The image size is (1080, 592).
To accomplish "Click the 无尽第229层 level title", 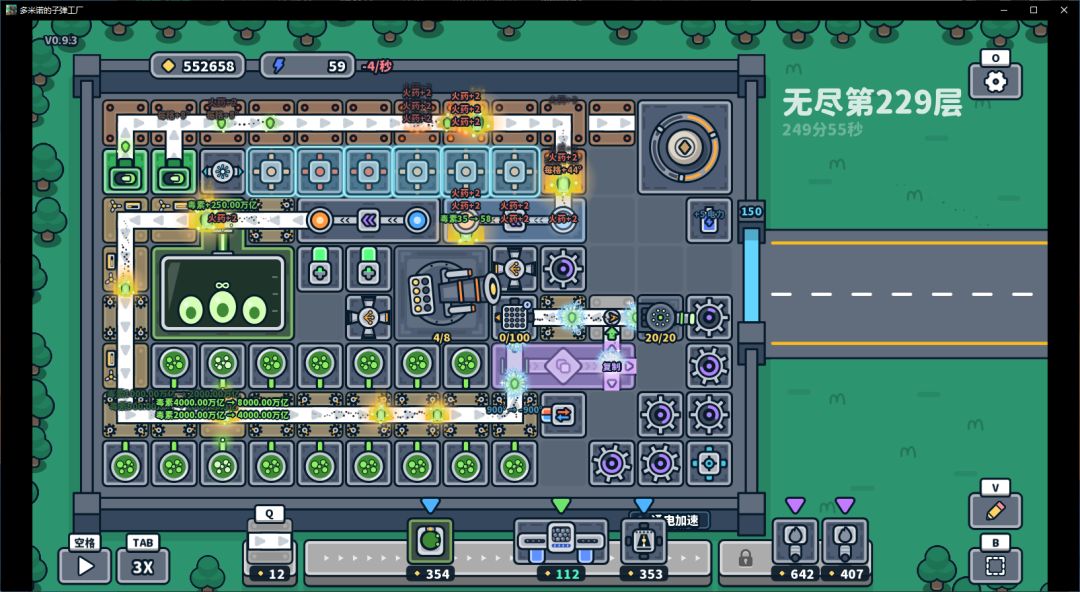I will click(x=872, y=103).
